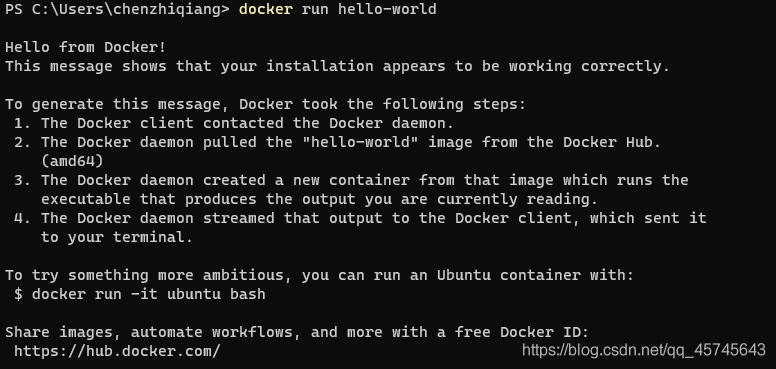776x369 pixels.
Task: Click step 2 'pulled the hello-world image' line
Action: click(x=338, y=142)
